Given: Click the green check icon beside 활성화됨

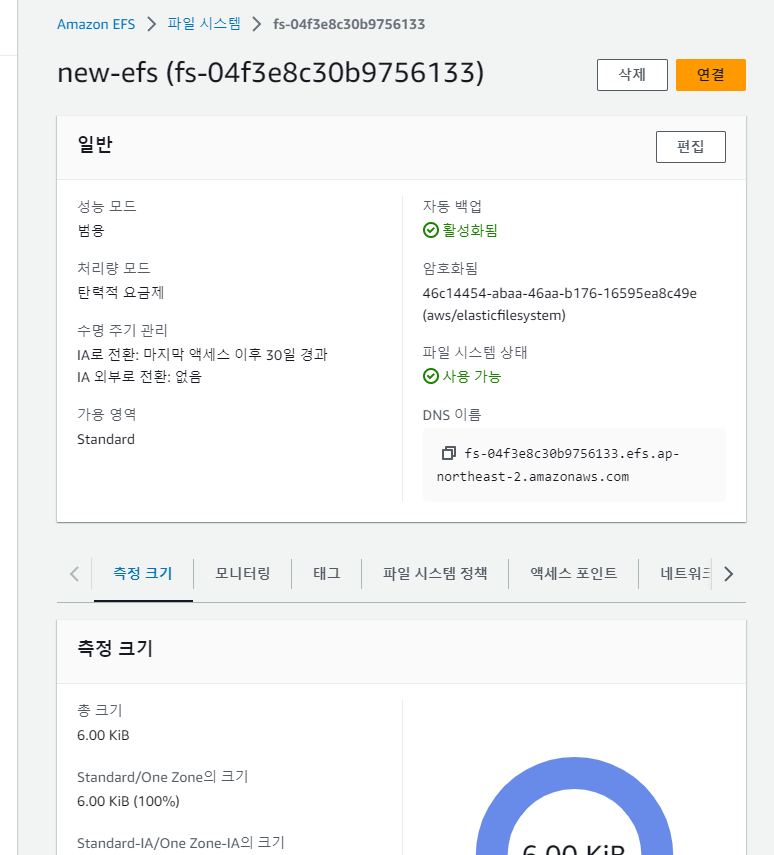Looking at the screenshot, I should point(430,230).
